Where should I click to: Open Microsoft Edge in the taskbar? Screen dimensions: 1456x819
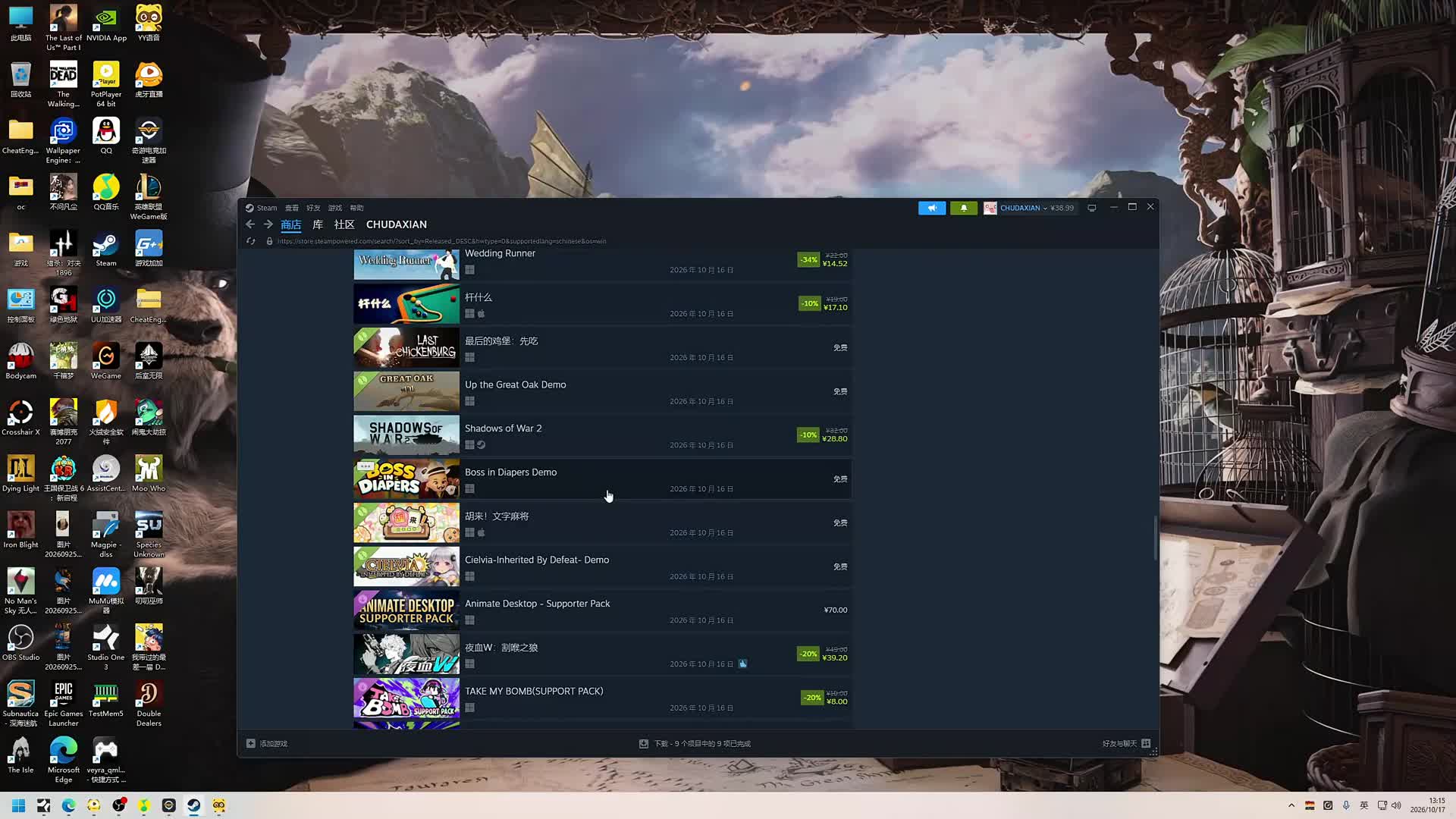68,805
